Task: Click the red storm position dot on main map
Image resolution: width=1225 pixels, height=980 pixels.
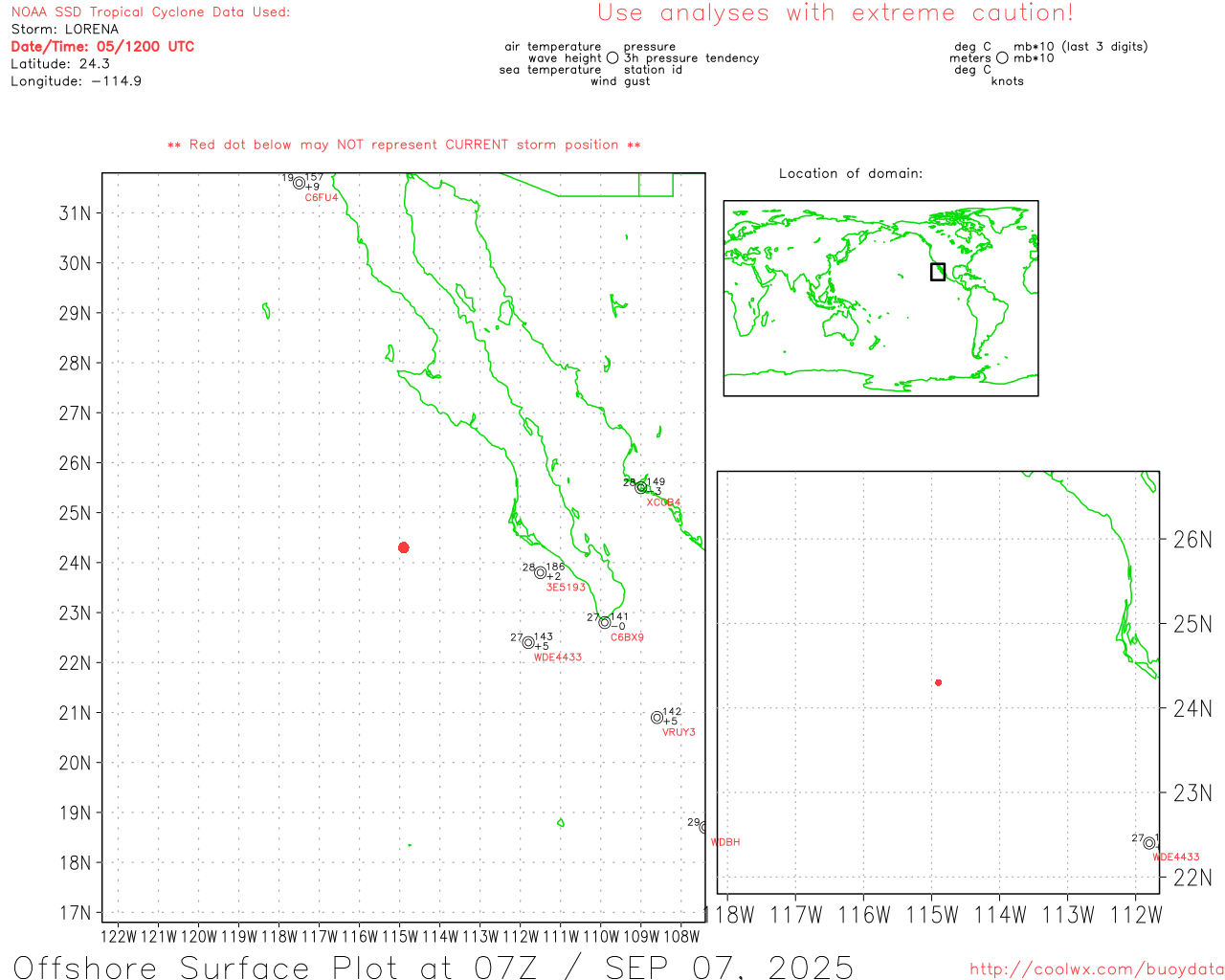Action: pos(404,547)
